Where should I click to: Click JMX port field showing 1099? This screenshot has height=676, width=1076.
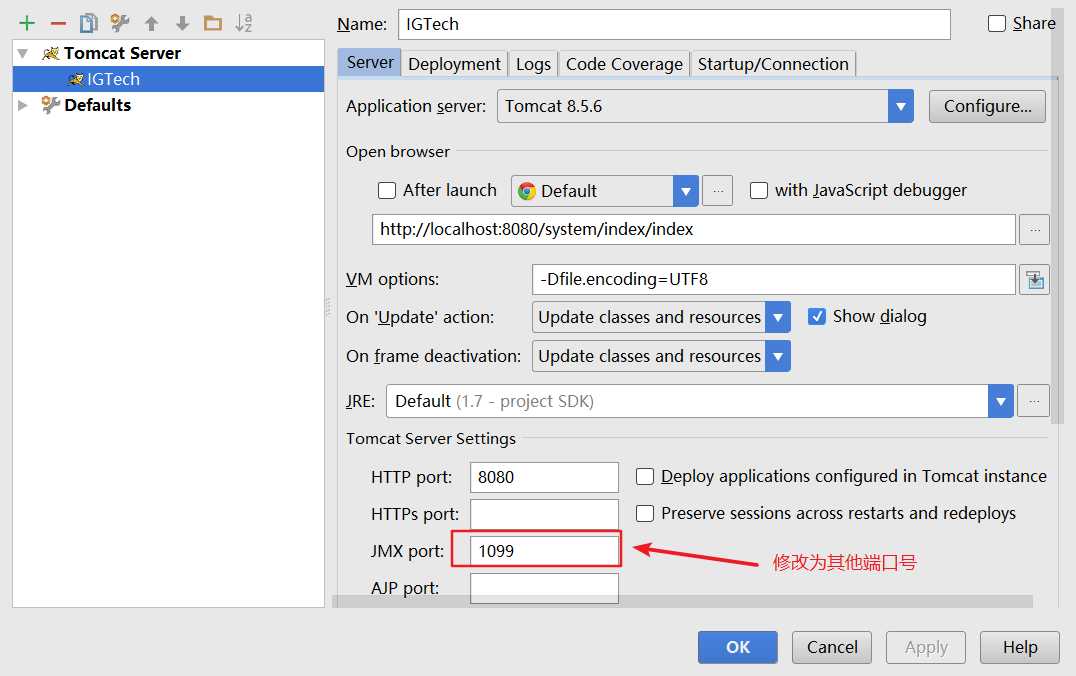click(x=544, y=551)
